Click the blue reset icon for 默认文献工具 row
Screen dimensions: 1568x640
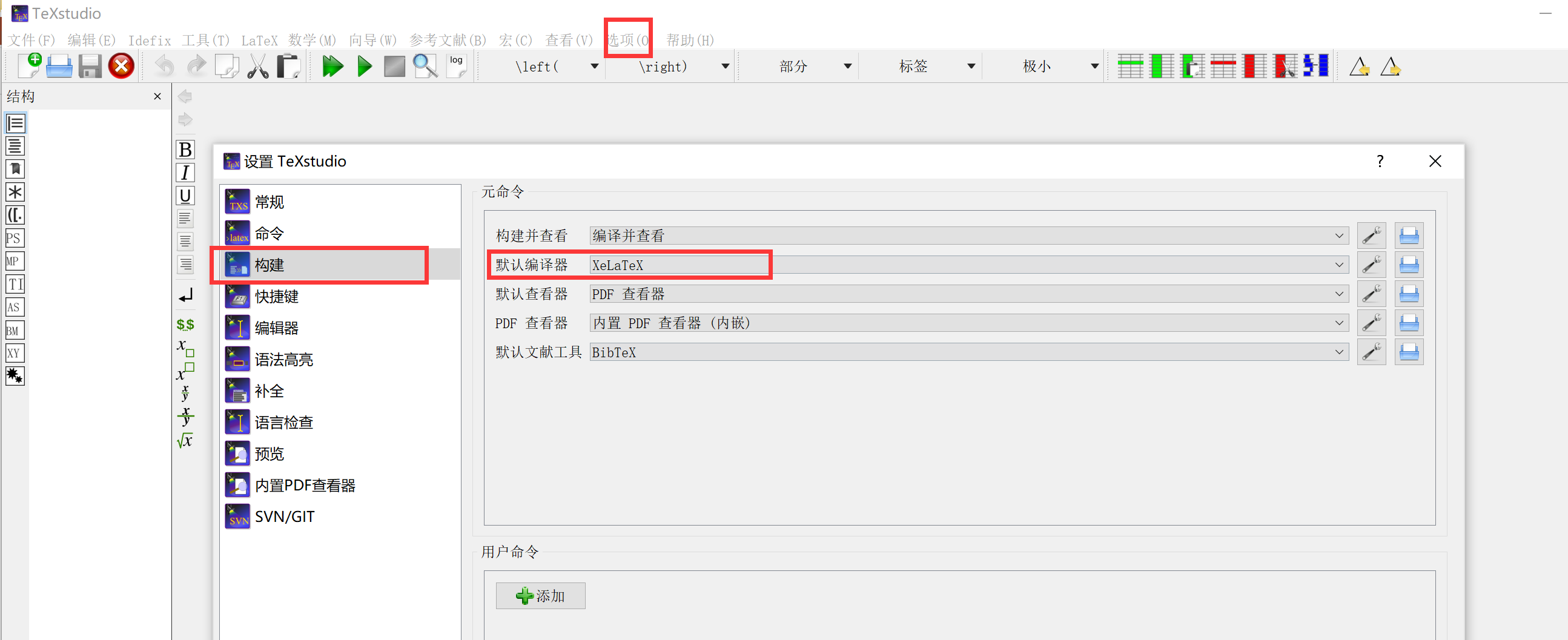click(1409, 352)
